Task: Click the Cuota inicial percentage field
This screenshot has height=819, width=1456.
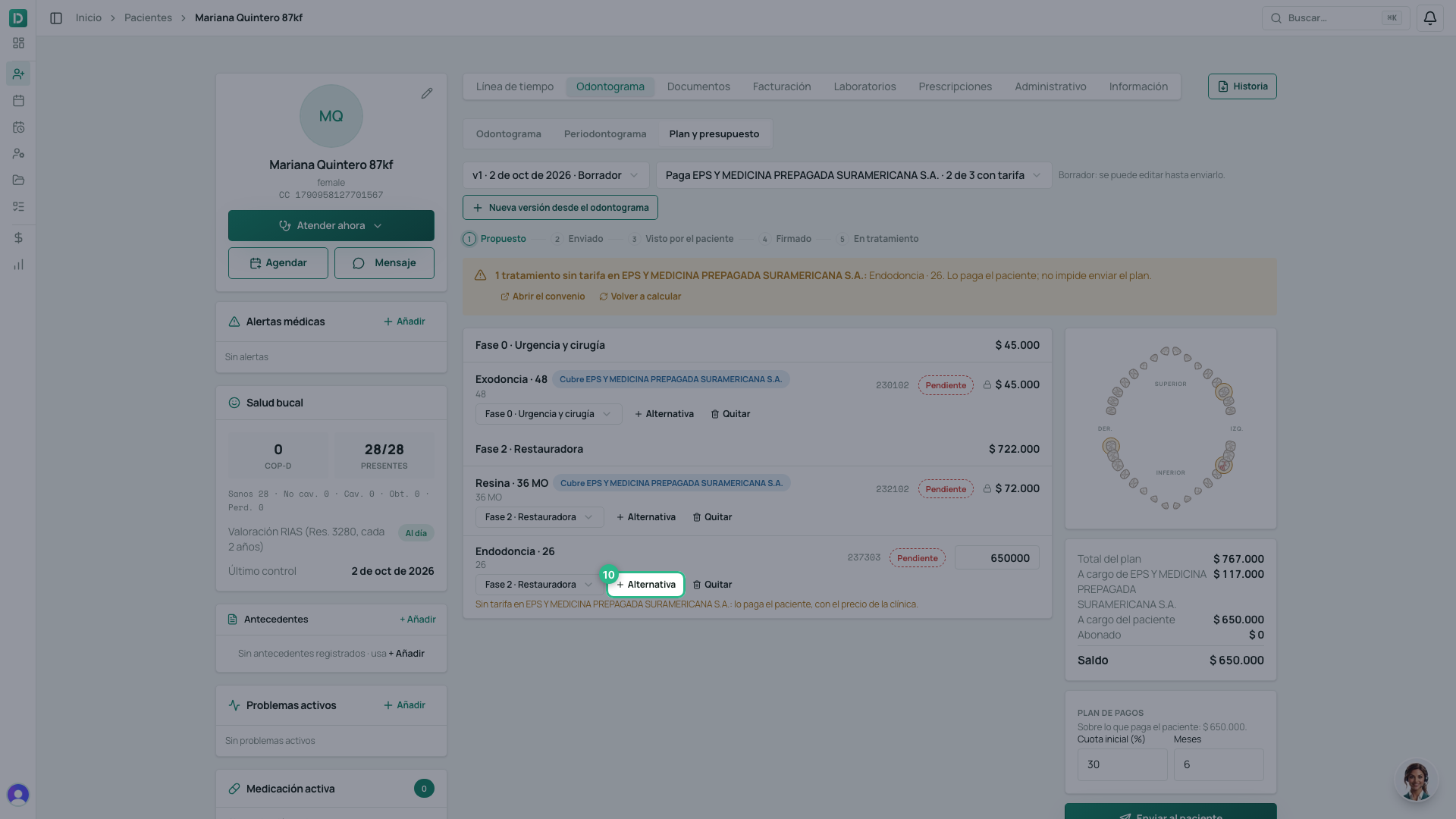Action: click(x=1122, y=764)
